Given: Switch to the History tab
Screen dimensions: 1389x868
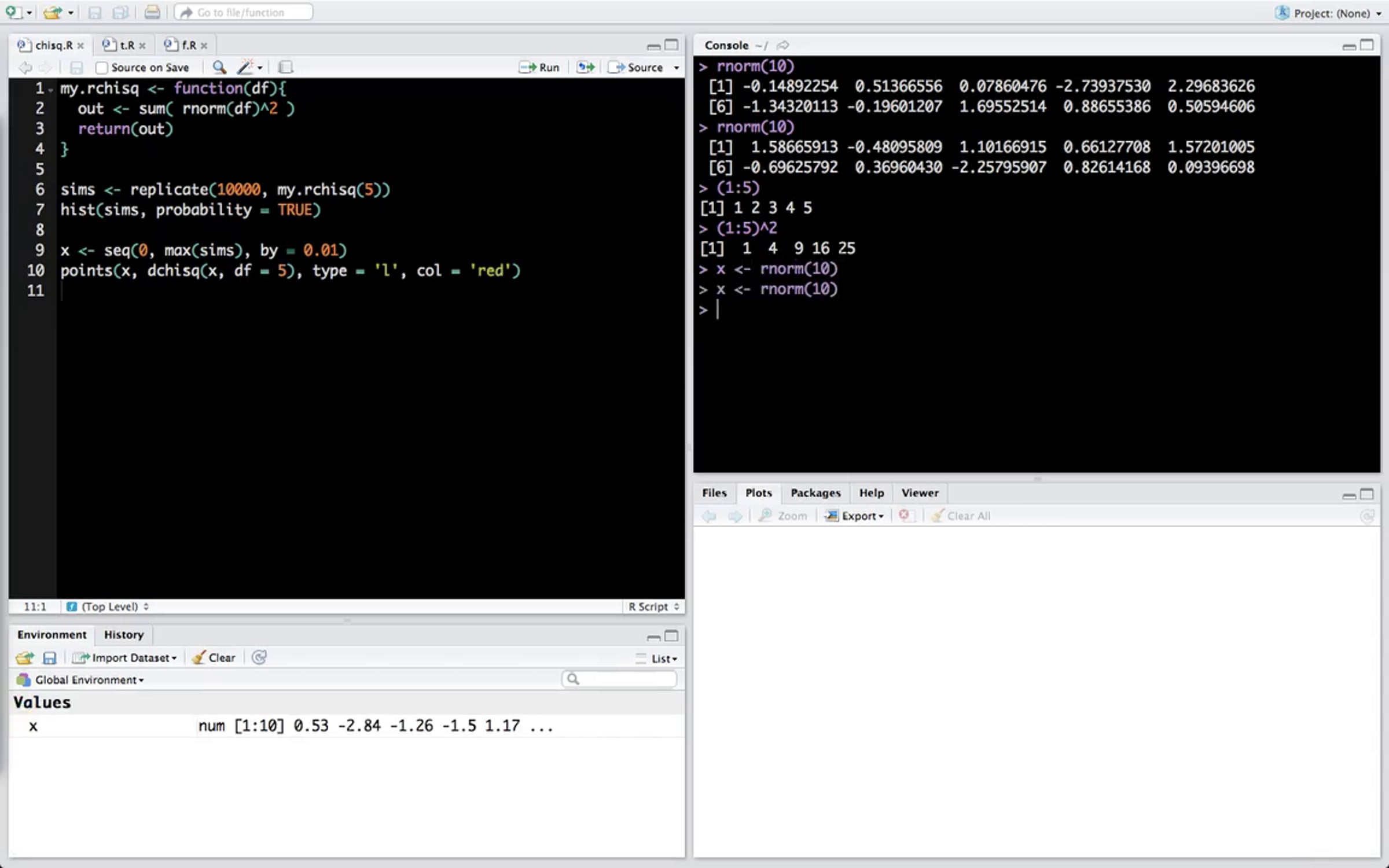Looking at the screenshot, I should point(123,634).
